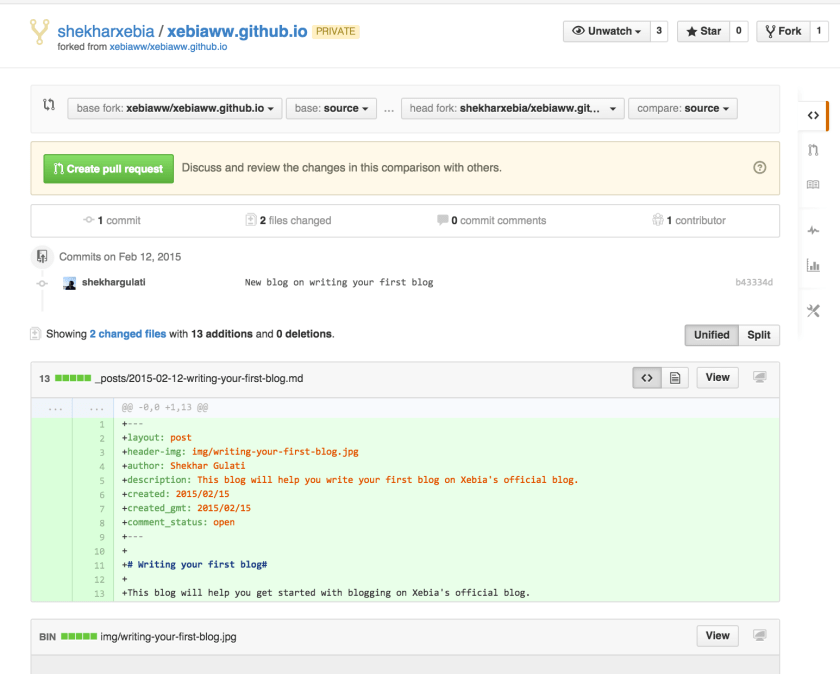Toggle rendered rich diff for markdown file

(x=675, y=378)
